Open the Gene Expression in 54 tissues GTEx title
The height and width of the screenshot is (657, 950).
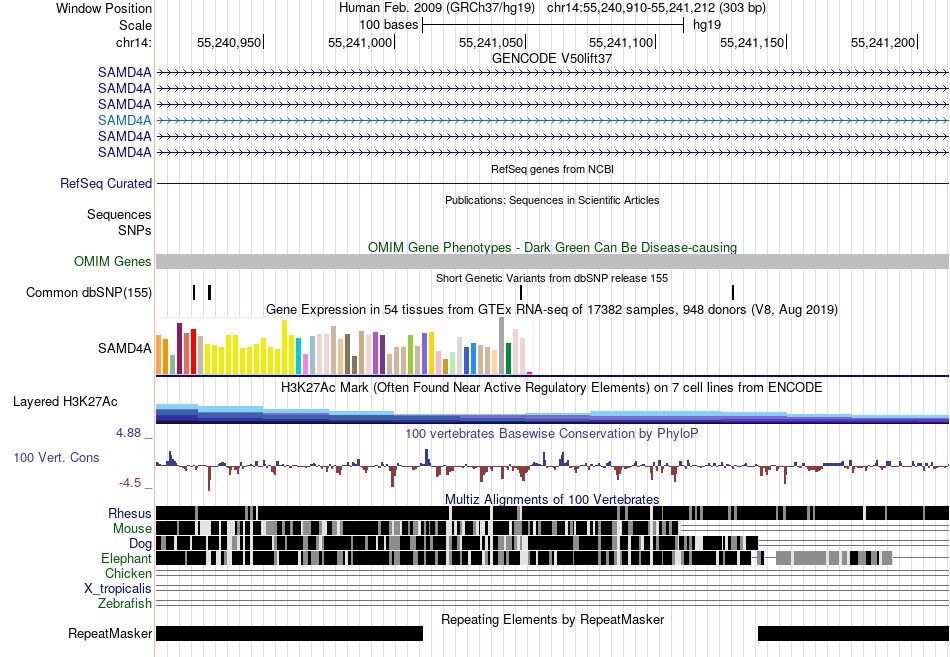[552, 310]
